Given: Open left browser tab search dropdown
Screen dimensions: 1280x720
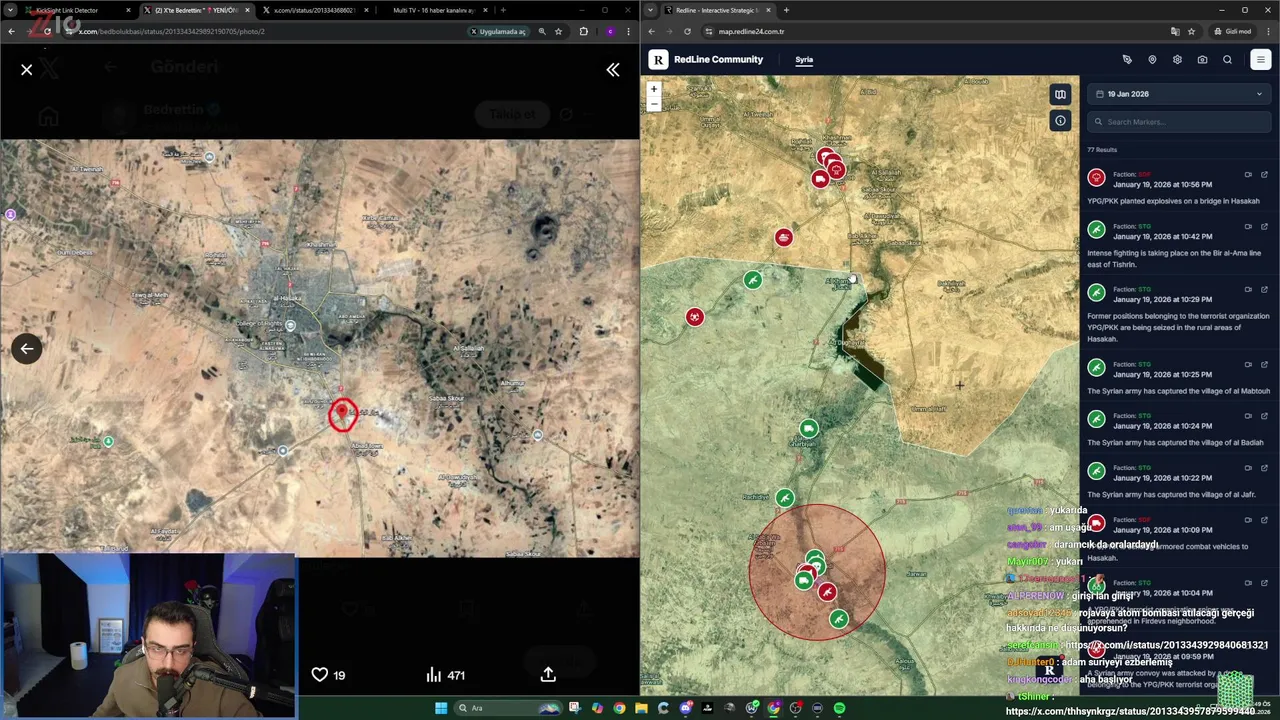Looking at the screenshot, I should (x=10, y=10).
